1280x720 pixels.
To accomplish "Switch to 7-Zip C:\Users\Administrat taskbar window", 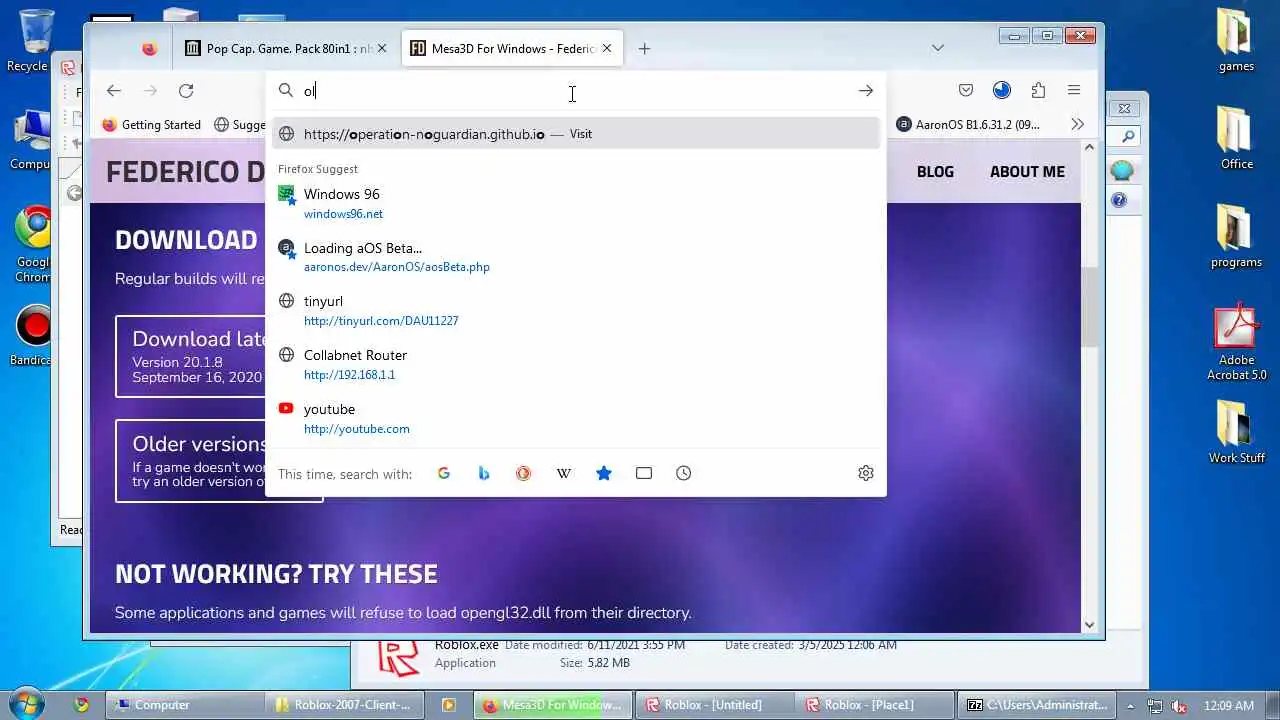I will (1035, 704).
